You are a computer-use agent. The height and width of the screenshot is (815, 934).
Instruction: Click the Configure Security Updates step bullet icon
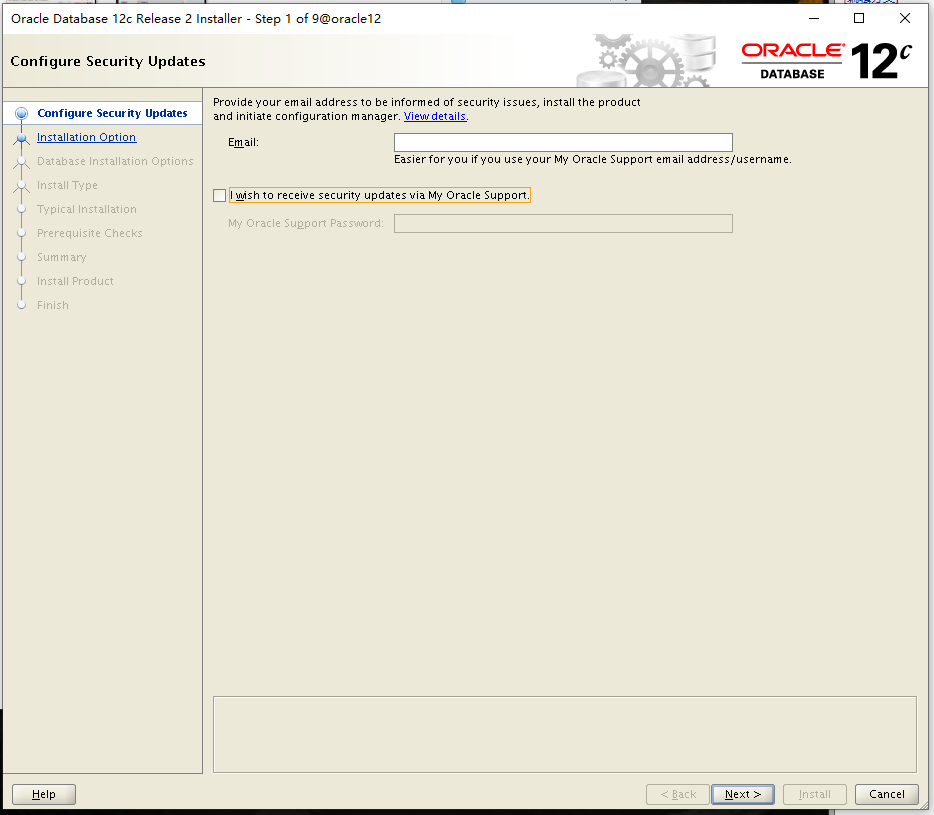tap(21, 113)
